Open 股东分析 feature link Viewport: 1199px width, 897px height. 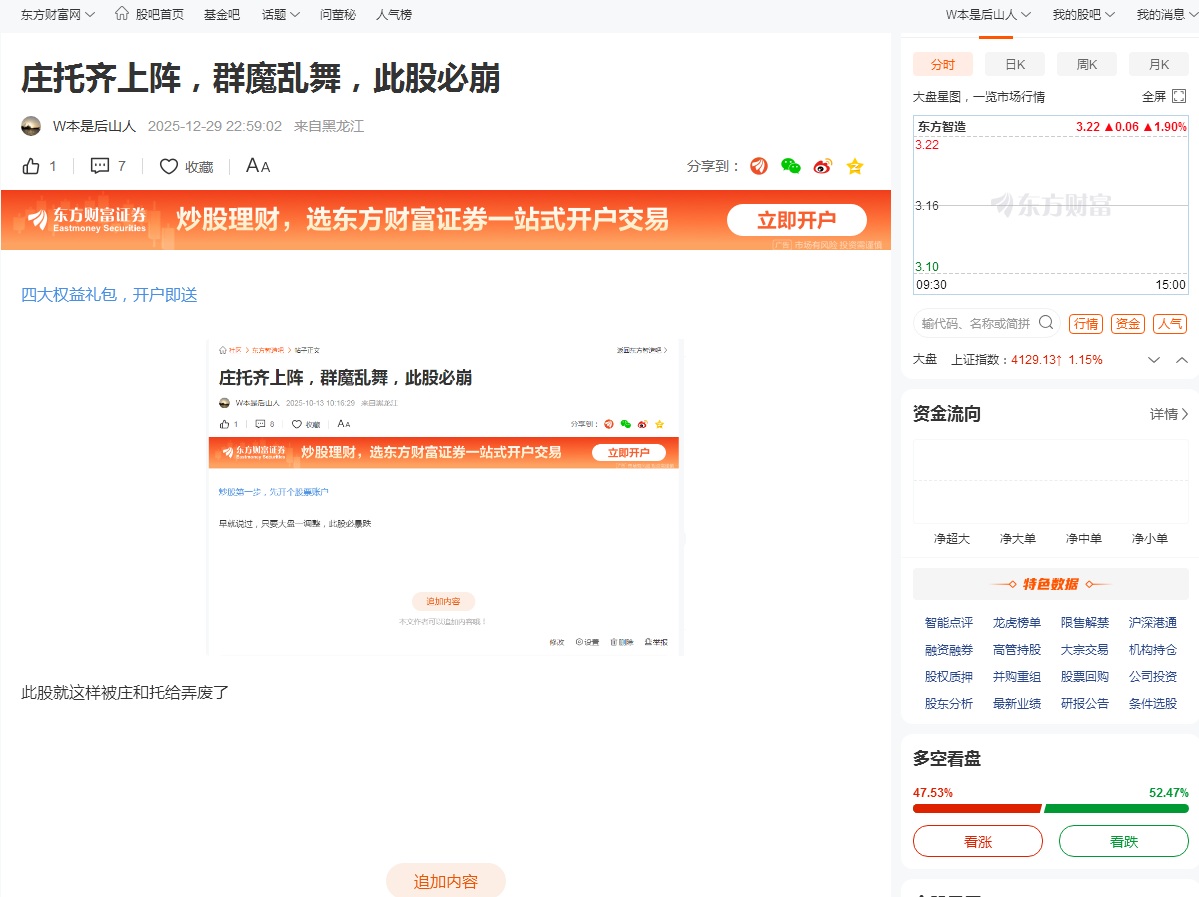(x=949, y=703)
